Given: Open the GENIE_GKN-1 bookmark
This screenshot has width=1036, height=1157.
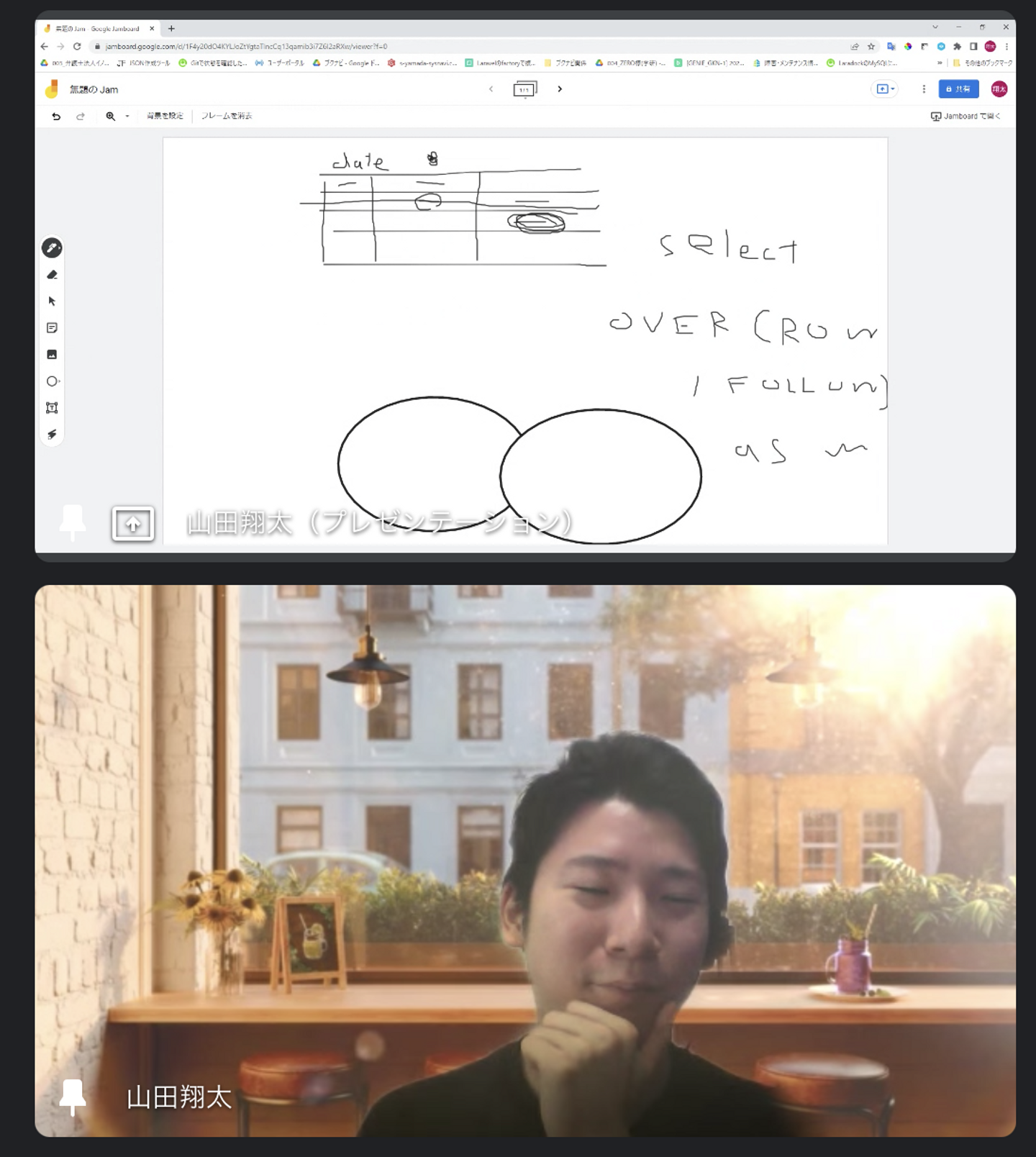Looking at the screenshot, I should coord(709,63).
